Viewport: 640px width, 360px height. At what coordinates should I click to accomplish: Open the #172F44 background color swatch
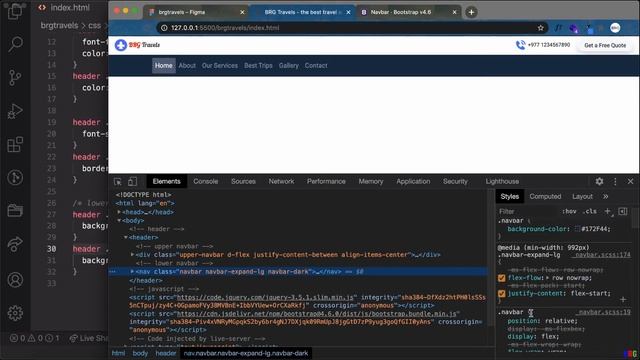(577, 229)
